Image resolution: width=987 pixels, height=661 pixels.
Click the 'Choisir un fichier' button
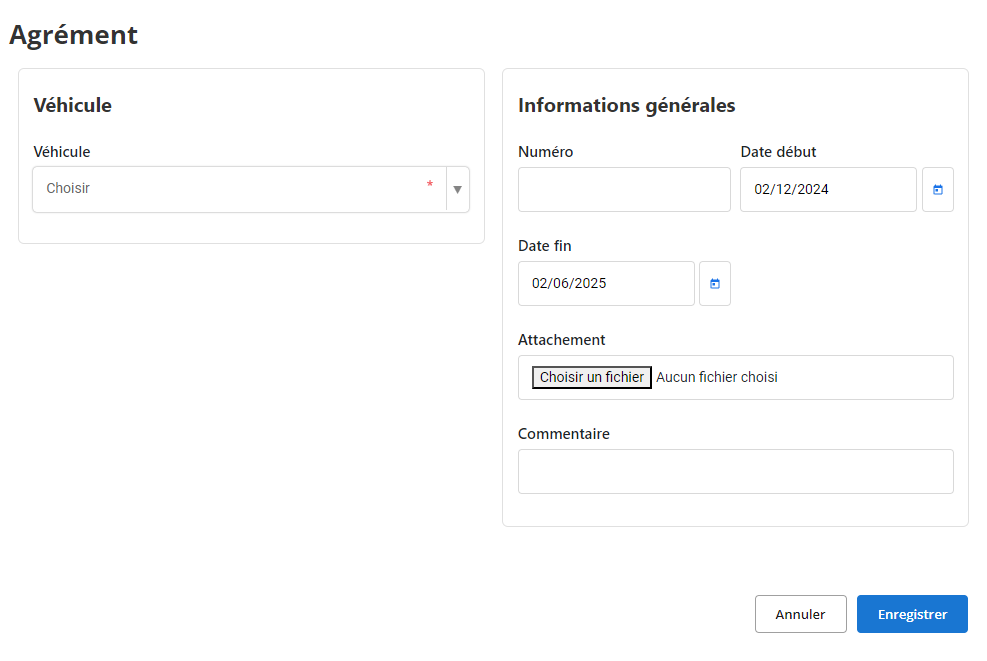592,377
